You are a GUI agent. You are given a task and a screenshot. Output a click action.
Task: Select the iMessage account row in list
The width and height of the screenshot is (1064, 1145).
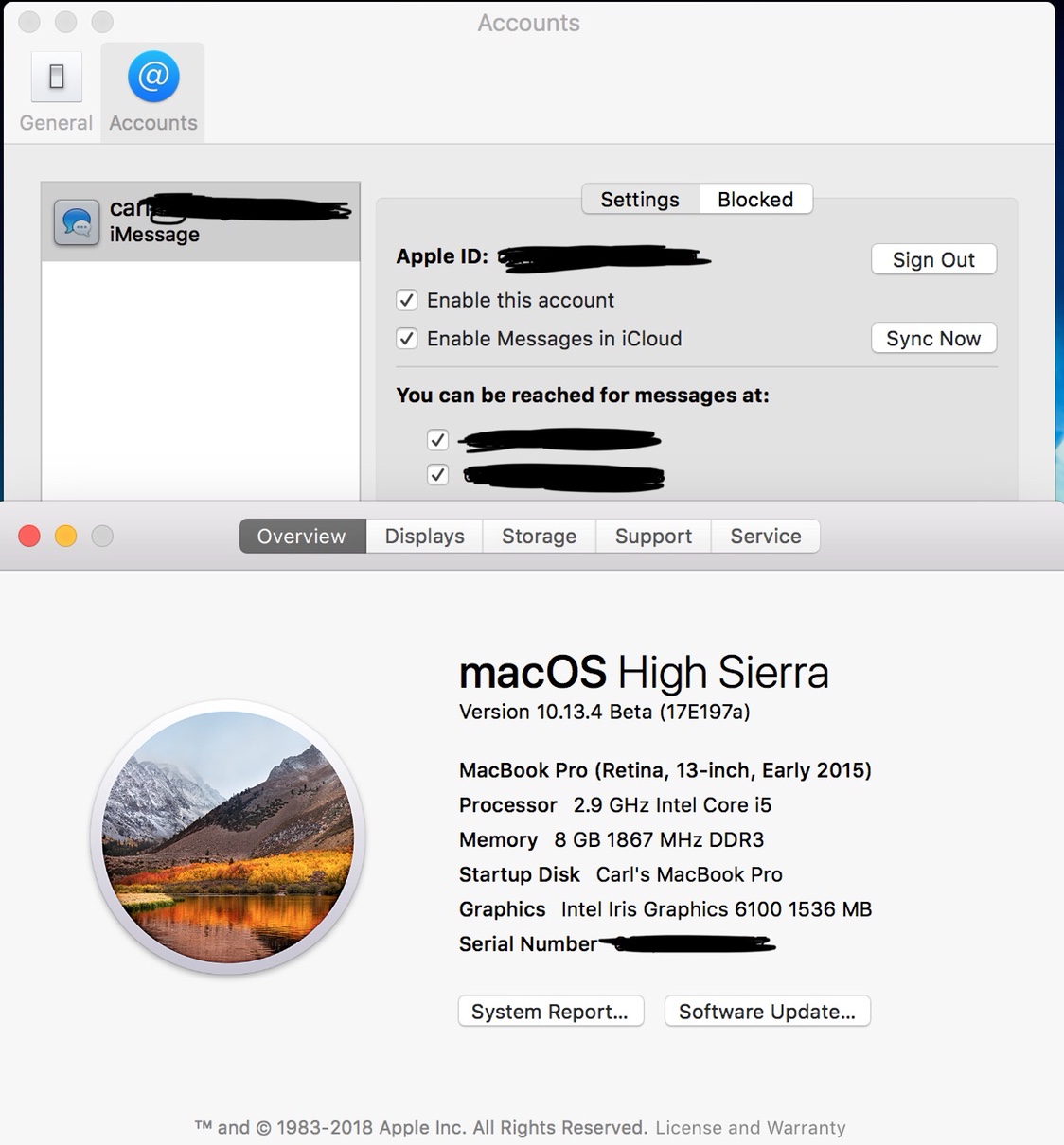point(201,221)
